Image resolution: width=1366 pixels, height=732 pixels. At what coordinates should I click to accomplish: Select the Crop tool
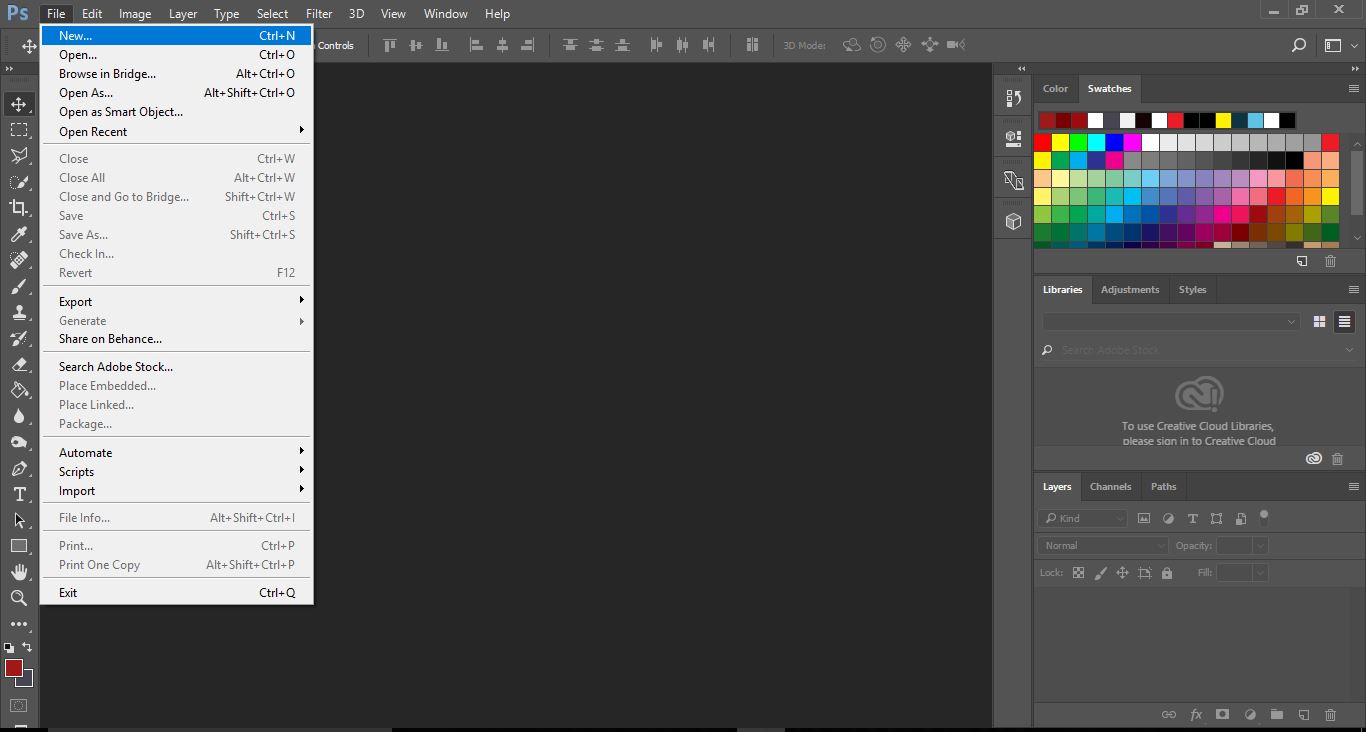[18, 207]
